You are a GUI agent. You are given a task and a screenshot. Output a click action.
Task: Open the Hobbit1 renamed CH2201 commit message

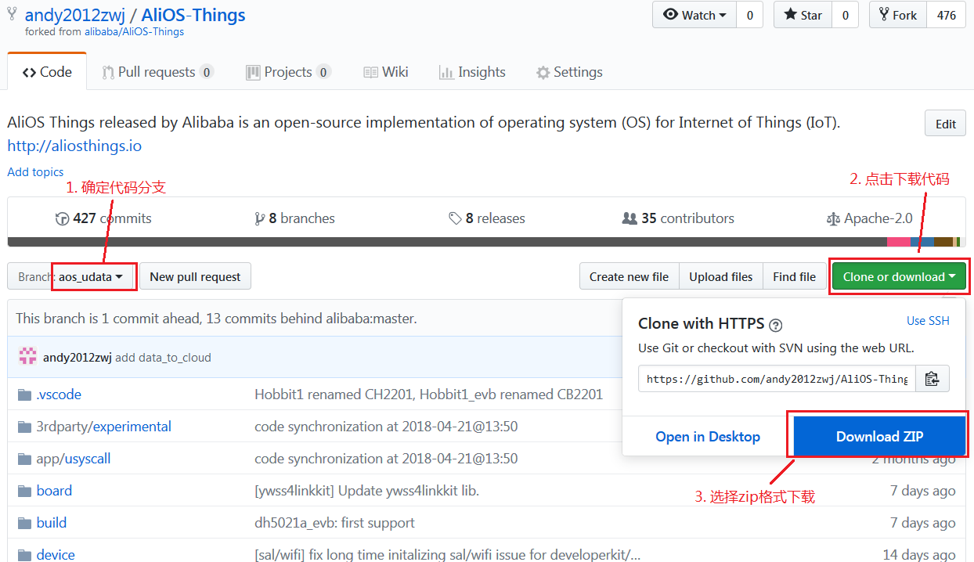point(429,394)
